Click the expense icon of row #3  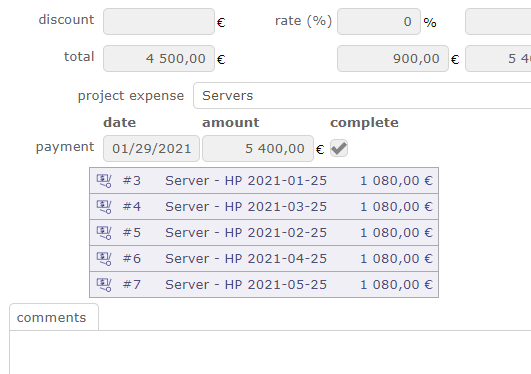104,181
